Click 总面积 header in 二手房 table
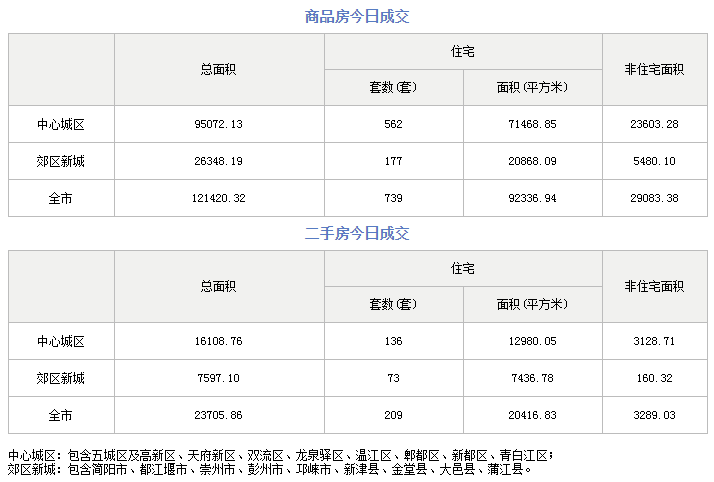 [219, 287]
